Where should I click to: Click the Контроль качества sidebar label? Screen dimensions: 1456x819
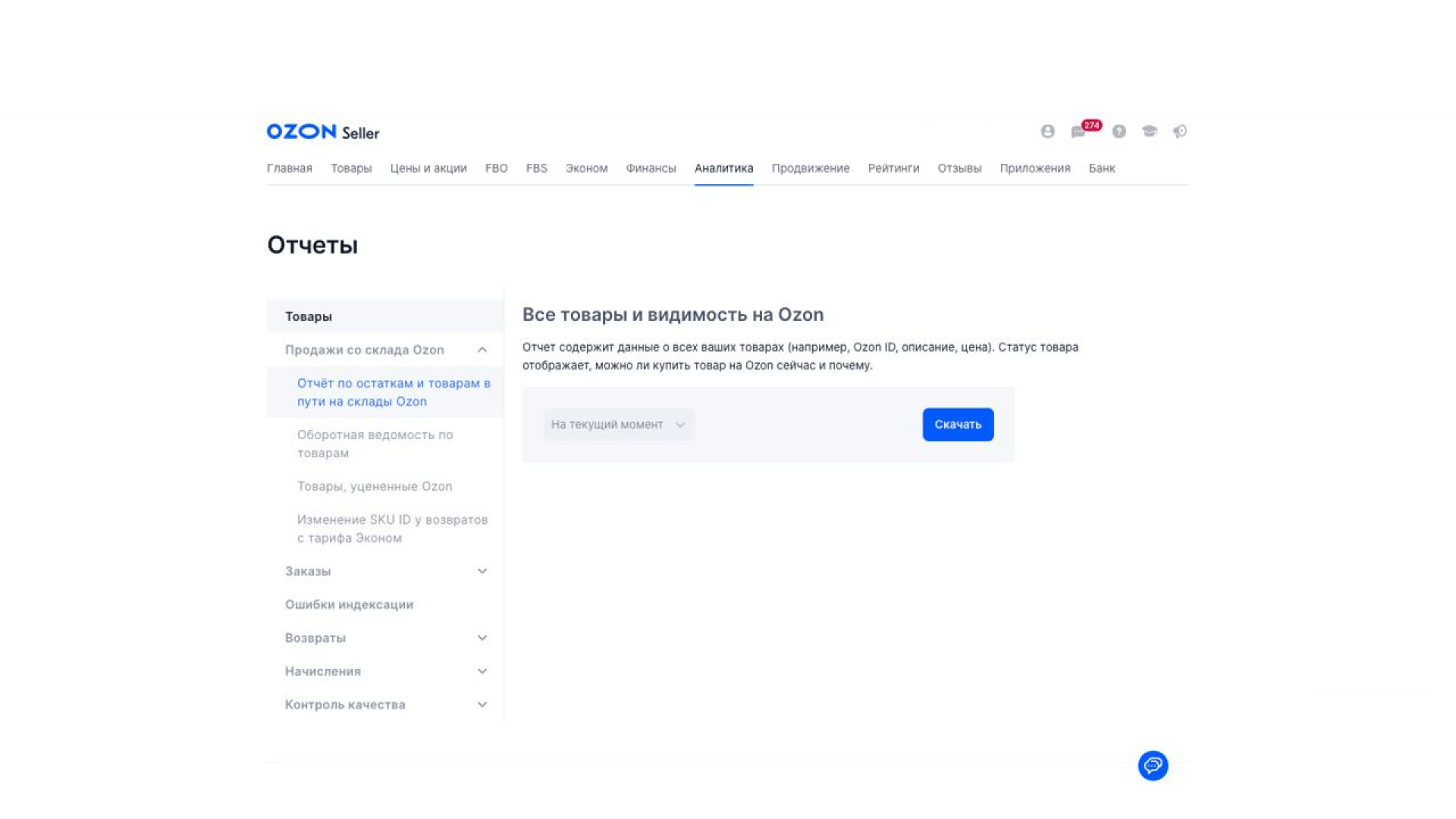click(345, 704)
